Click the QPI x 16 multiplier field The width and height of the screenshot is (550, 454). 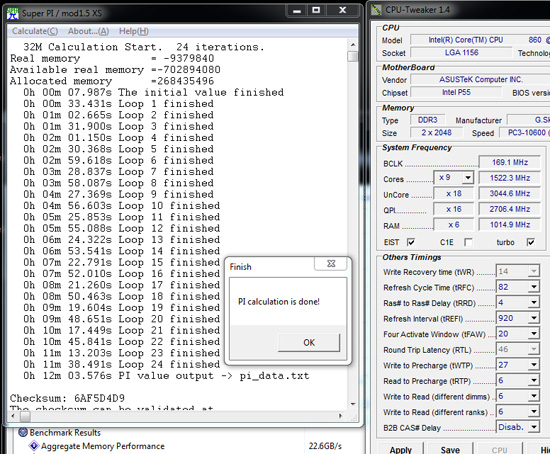click(454, 209)
